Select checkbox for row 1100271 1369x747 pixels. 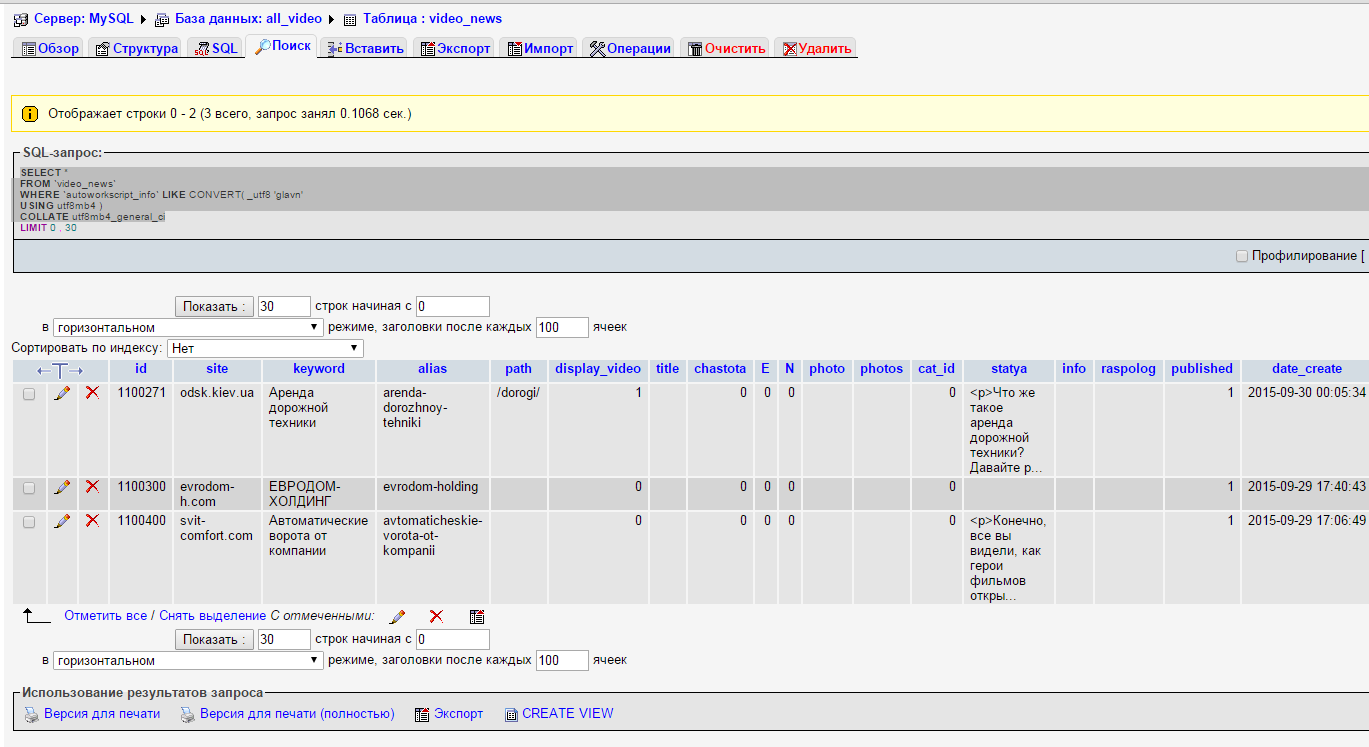[29, 394]
